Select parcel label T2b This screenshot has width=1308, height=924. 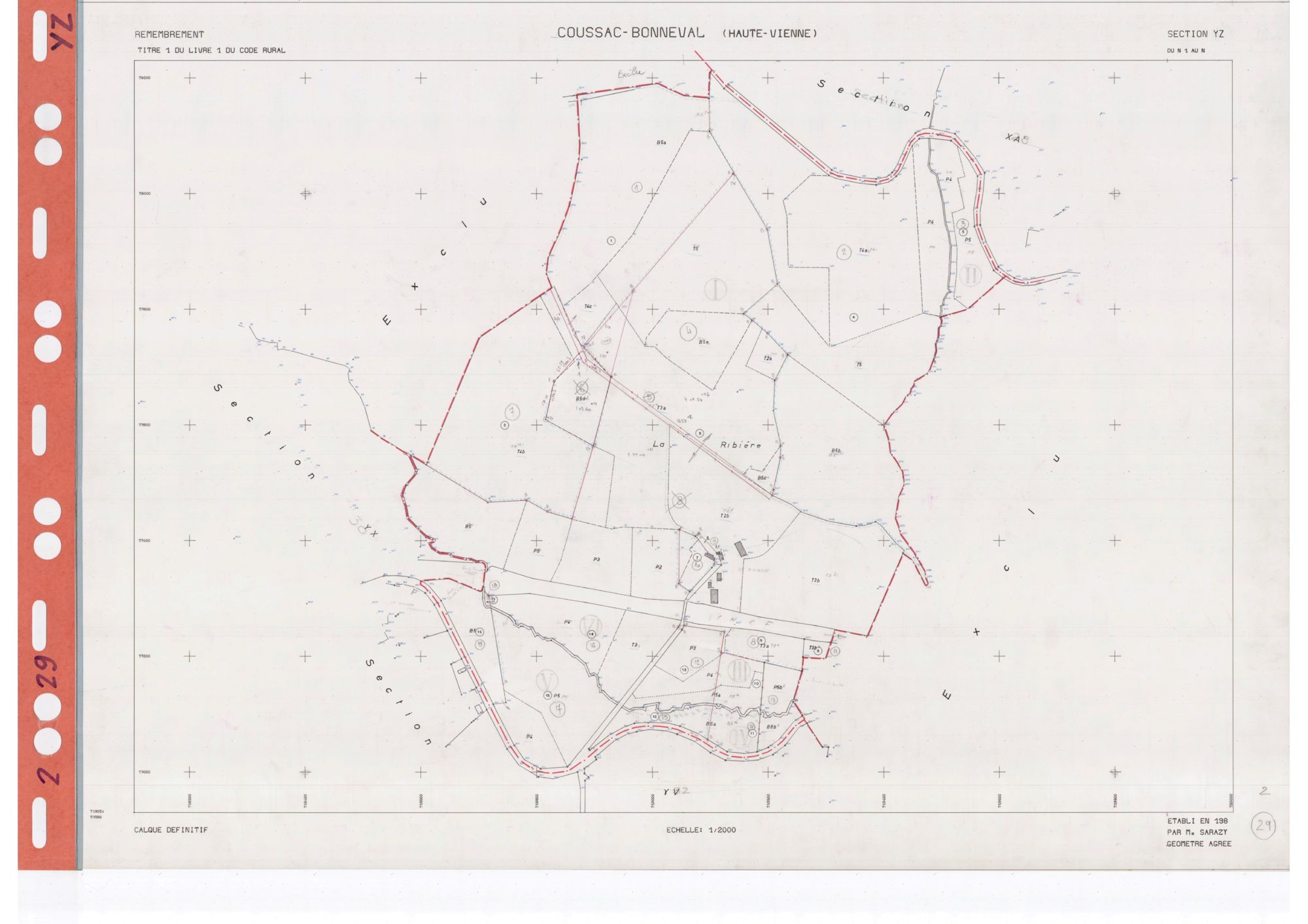pyautogui.click(x=725, y=516)
